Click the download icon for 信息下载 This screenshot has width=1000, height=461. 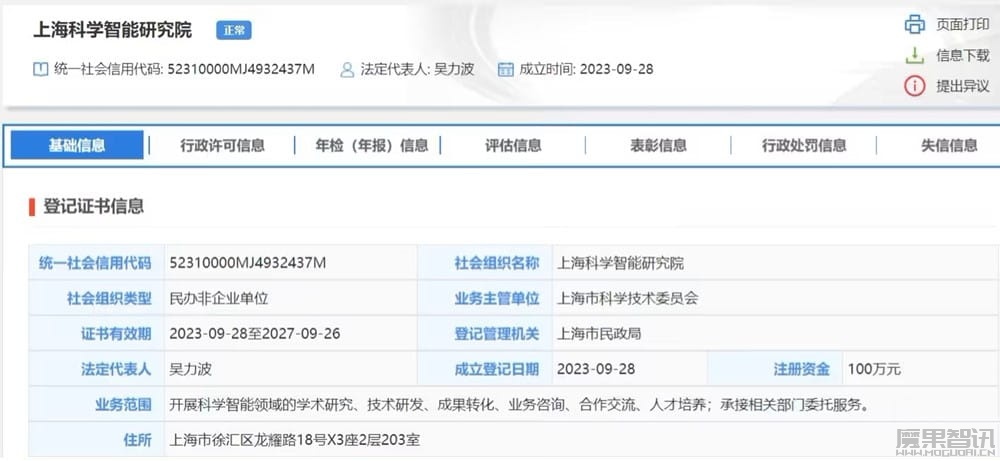pos(915,55)
